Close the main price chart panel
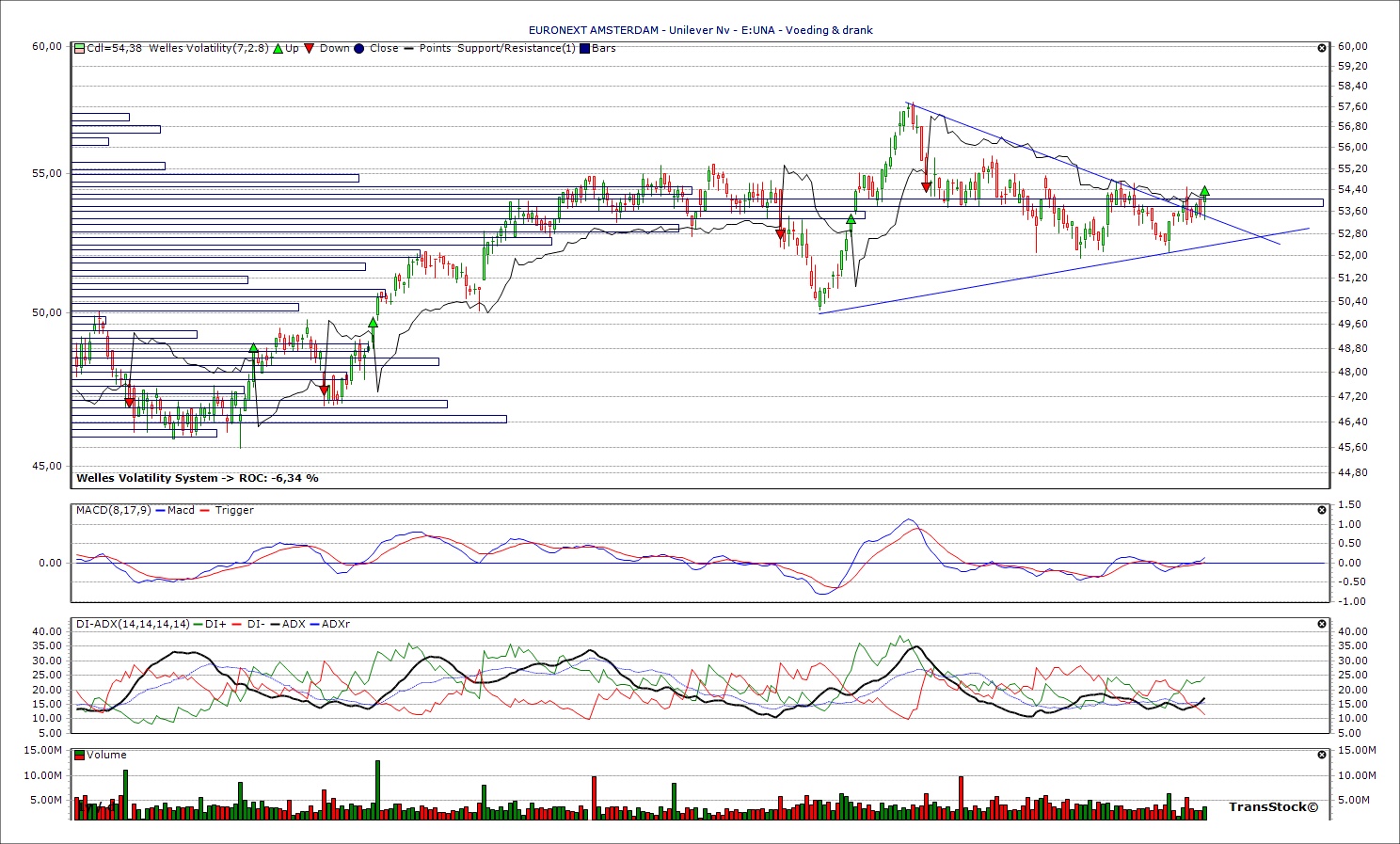Screen dimensions: 1400x844 pyautogui.click(x=1322, y=48)
